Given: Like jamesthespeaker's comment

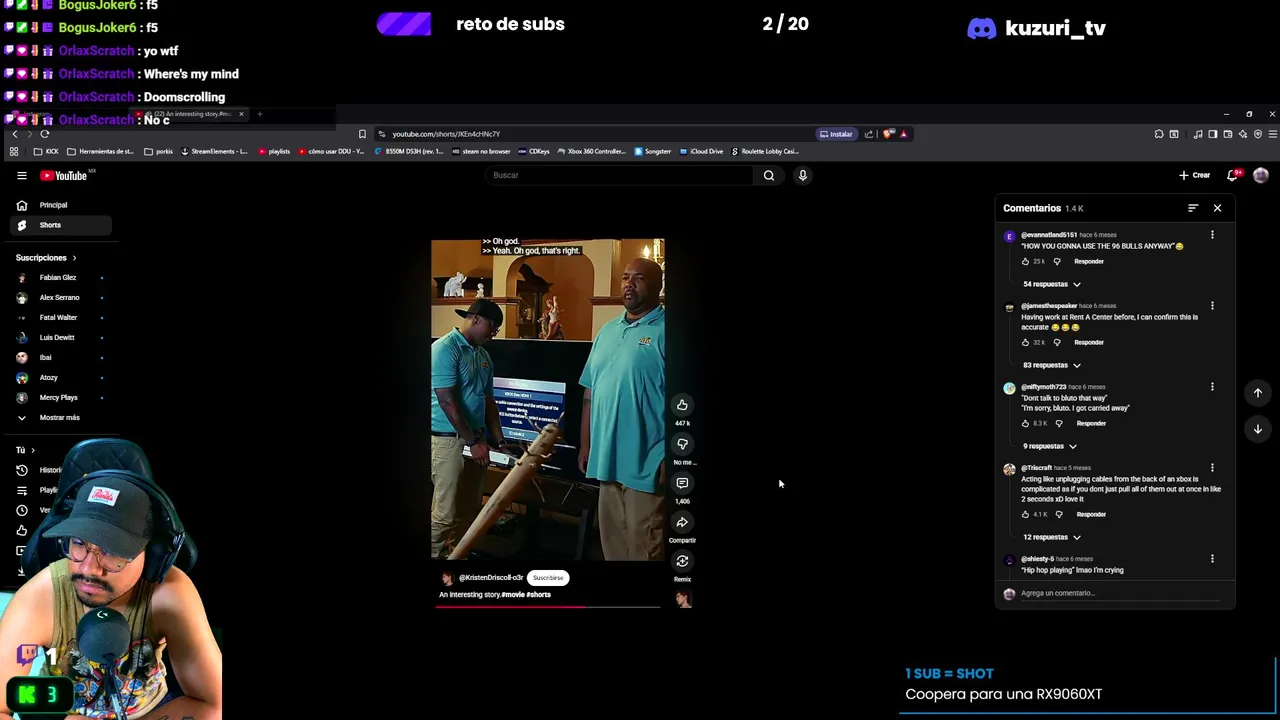Looking at the screenshot, I should click(1025, 343).
